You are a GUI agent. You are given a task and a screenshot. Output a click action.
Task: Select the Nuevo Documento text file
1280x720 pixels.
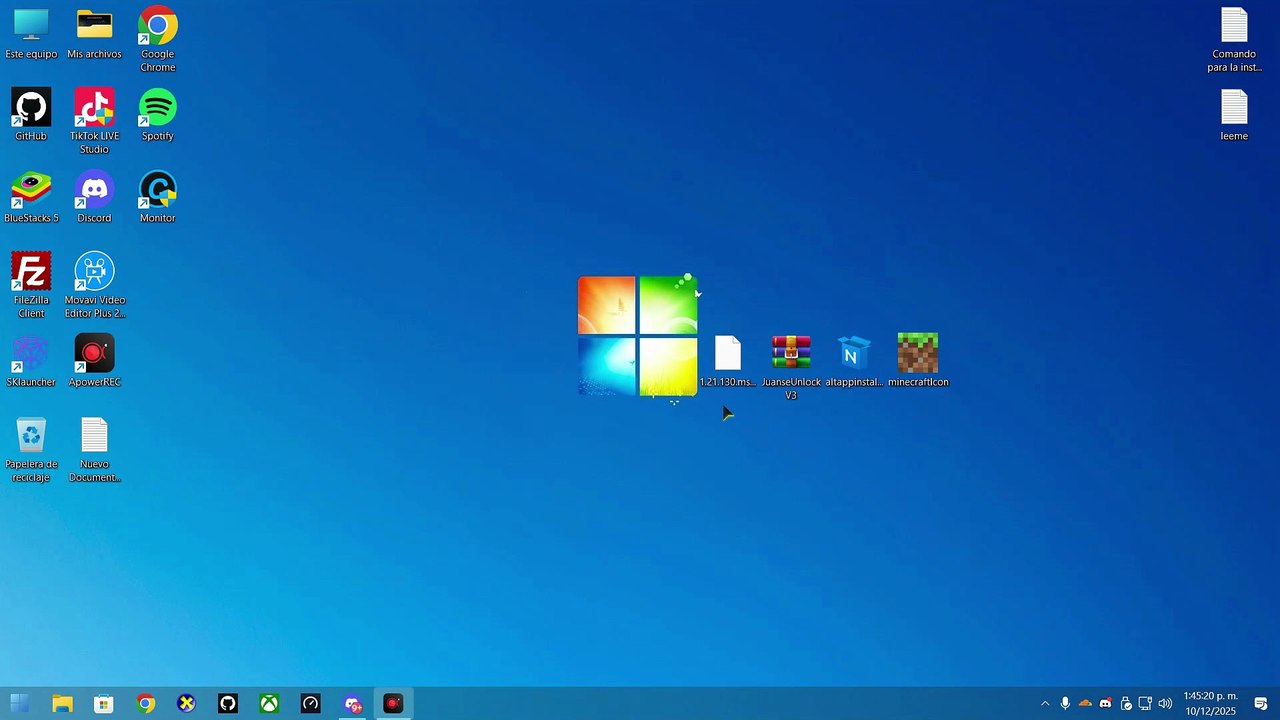pos(94,450)
